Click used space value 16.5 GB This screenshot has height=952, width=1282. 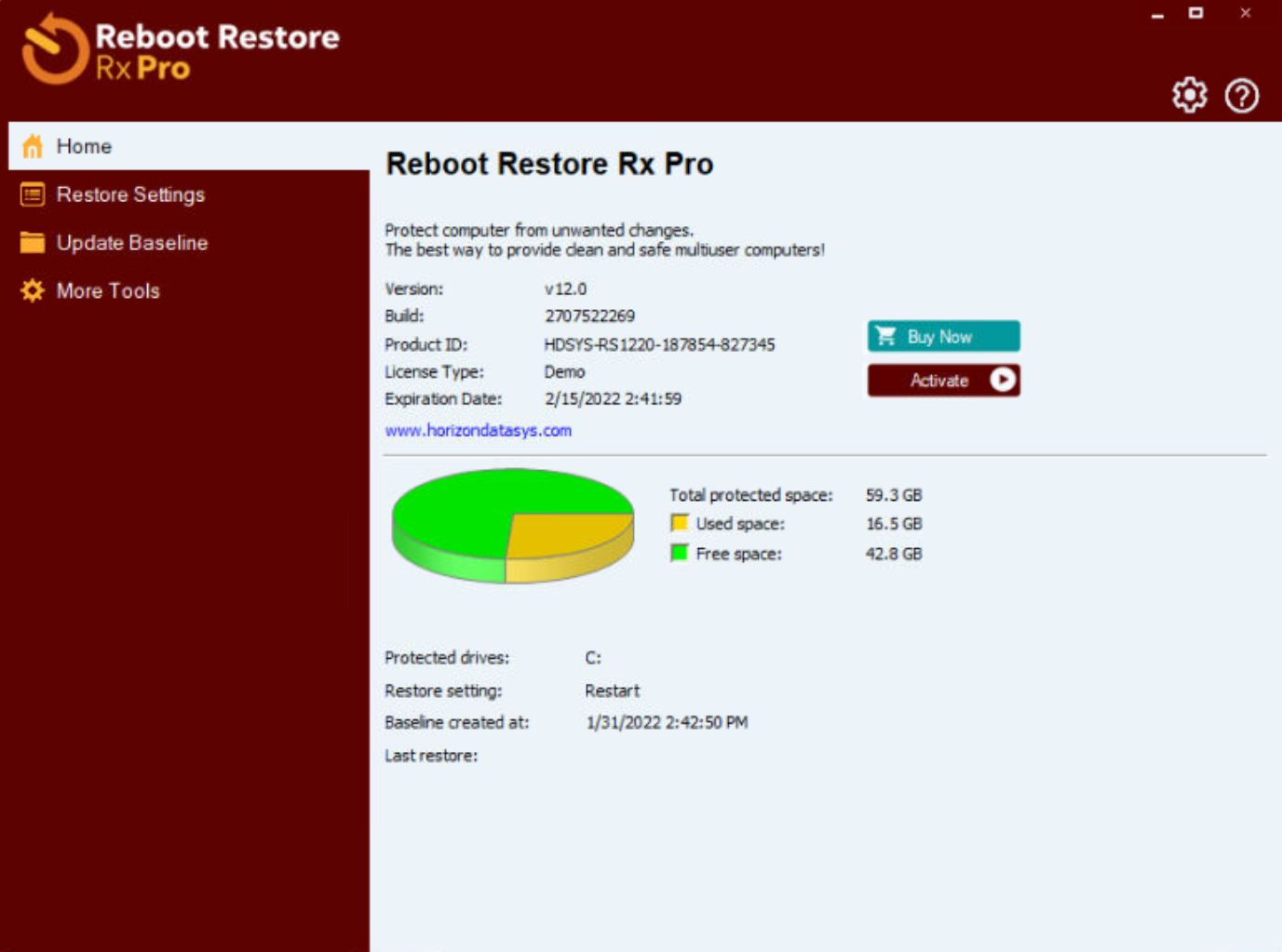(894, 524)
